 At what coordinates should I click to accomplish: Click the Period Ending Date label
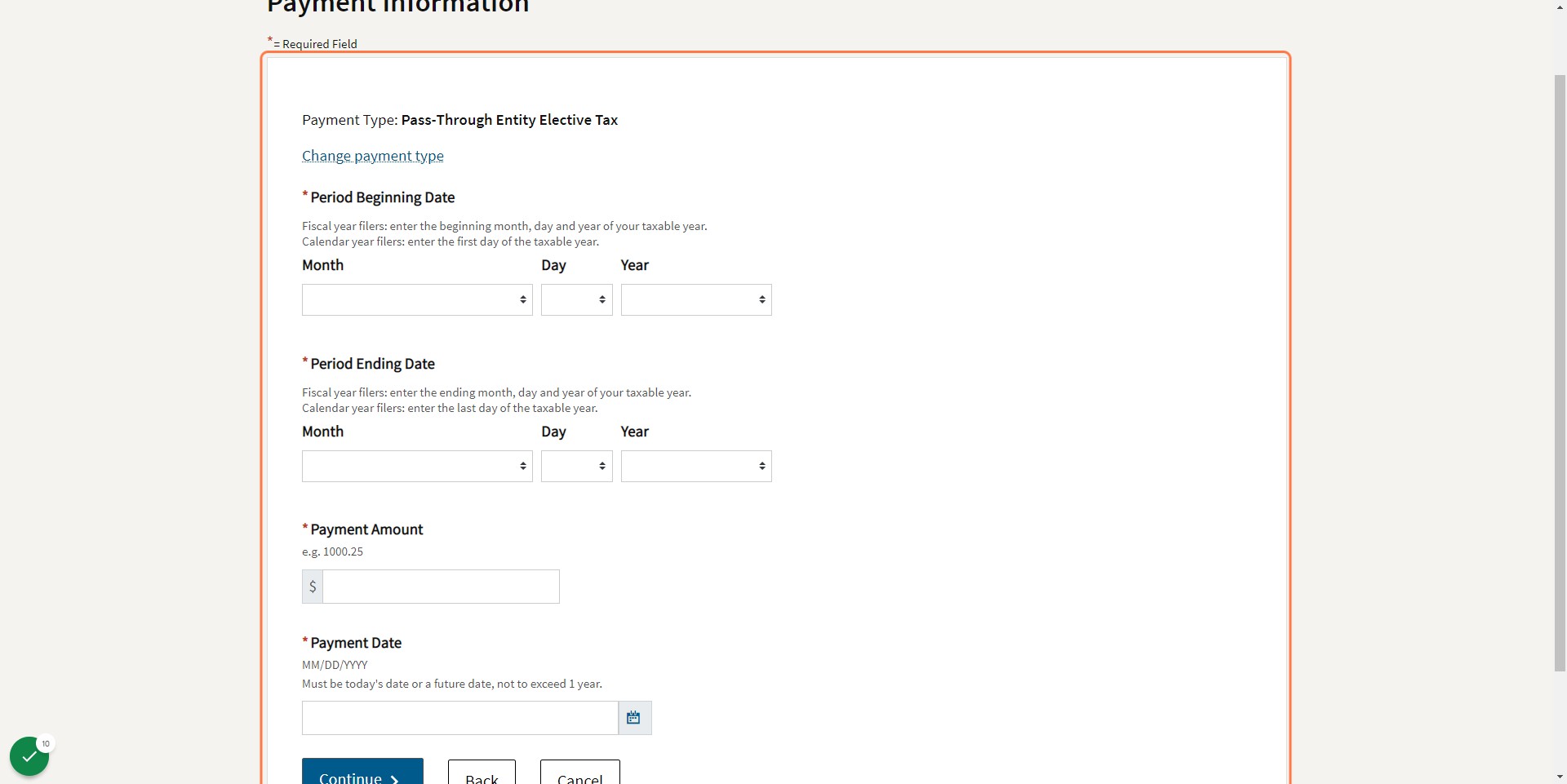372,364
